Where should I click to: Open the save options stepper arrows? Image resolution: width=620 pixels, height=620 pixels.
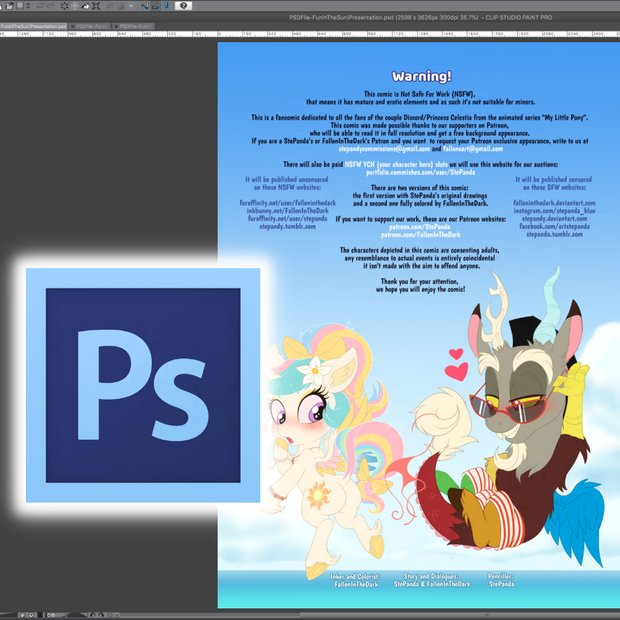point(28,6)
